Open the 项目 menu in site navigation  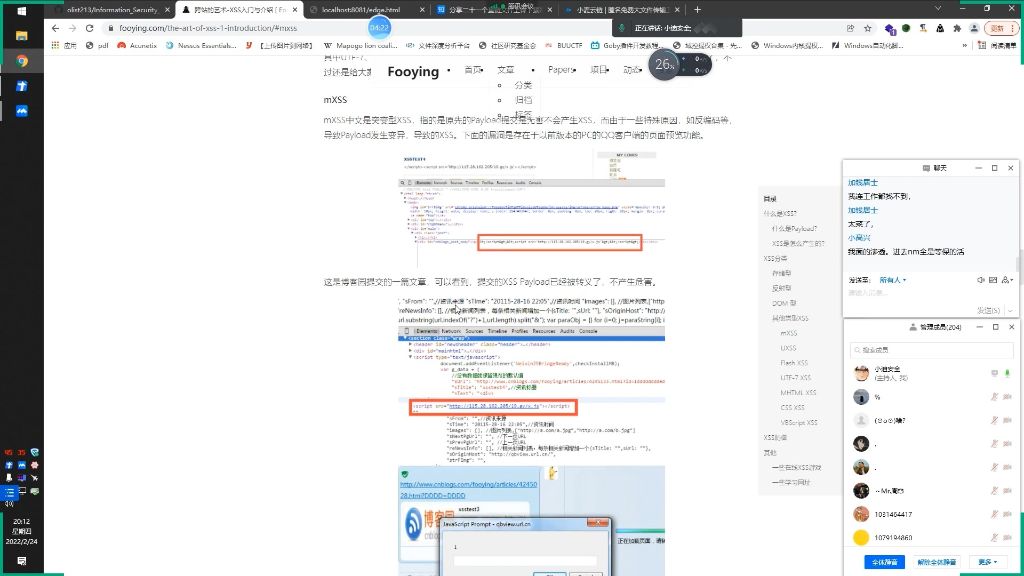click(x=600, y=69)
